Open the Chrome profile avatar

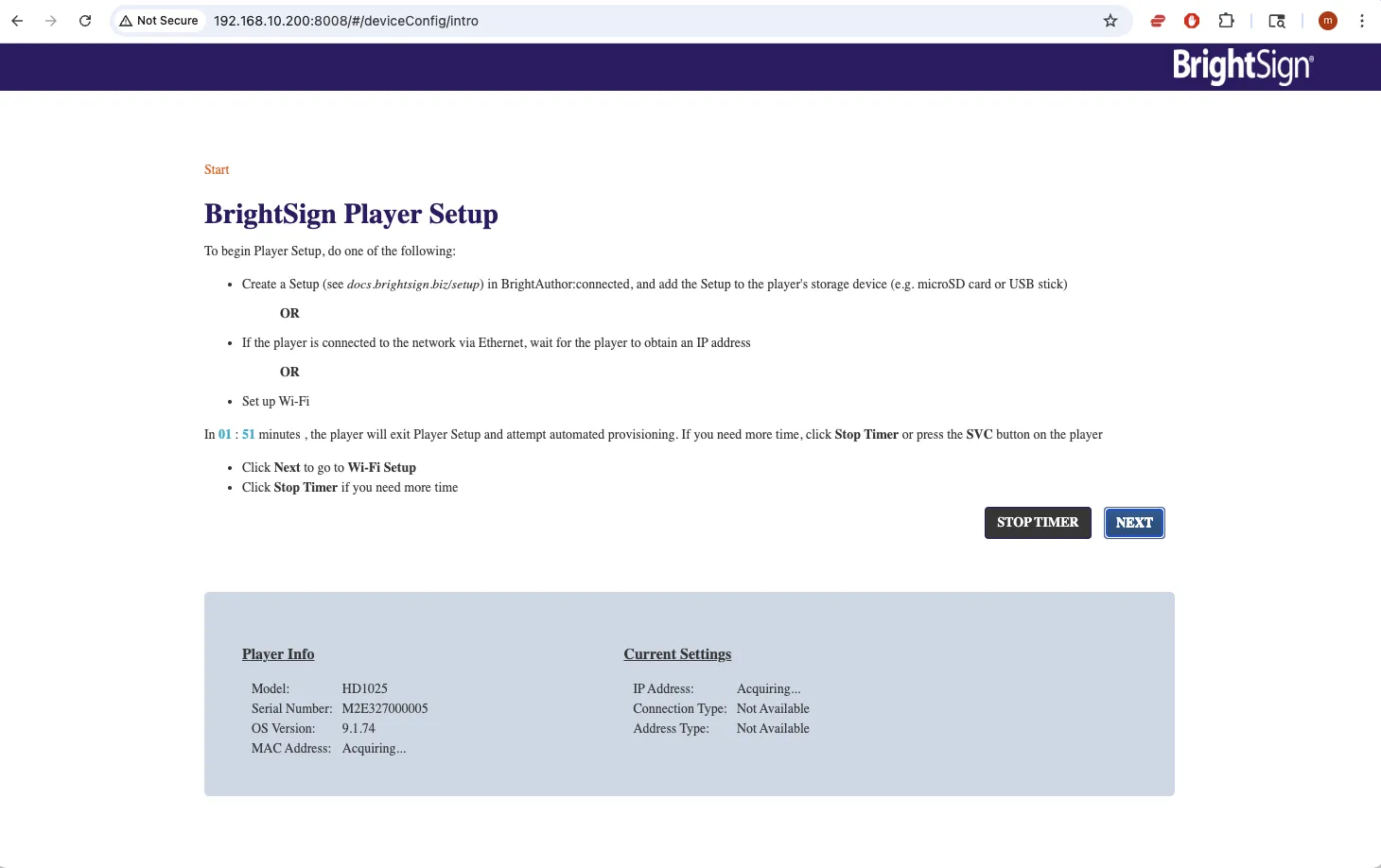1328,21
